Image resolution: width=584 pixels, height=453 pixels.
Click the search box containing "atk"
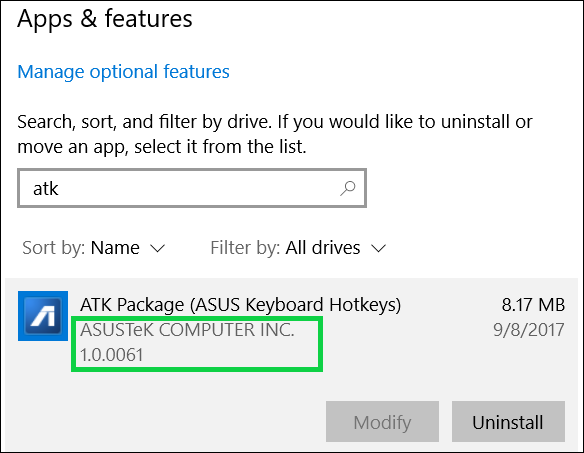pyautogui.click(x=192, y=188)
